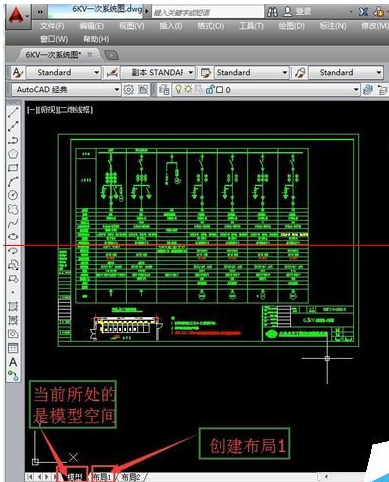389x482 pixels.
Task: Expand the quick access toolbar chevron
Action: coord(40,12)
